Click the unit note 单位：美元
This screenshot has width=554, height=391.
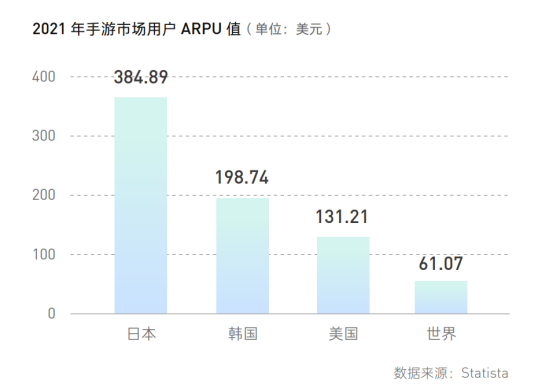click(x=289, y=29)
